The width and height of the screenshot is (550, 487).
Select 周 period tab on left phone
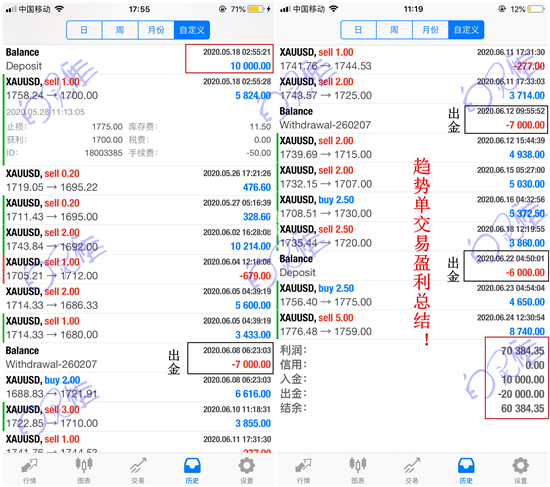click(x=120, y=30)
